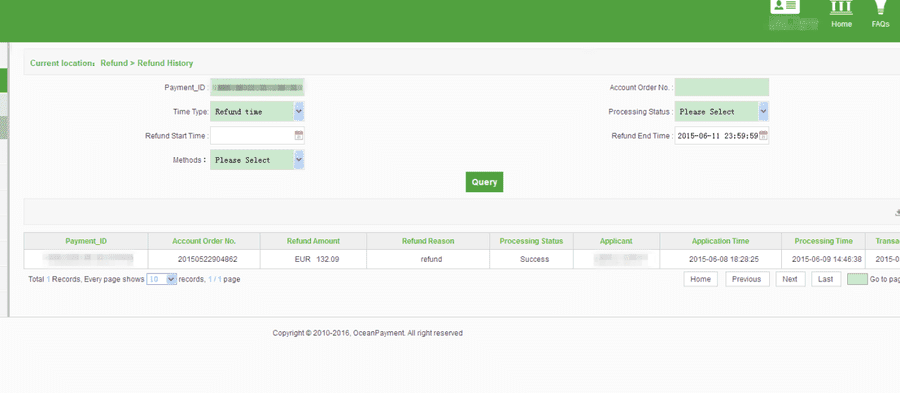Click the Processing Status column header

(532, 241)
